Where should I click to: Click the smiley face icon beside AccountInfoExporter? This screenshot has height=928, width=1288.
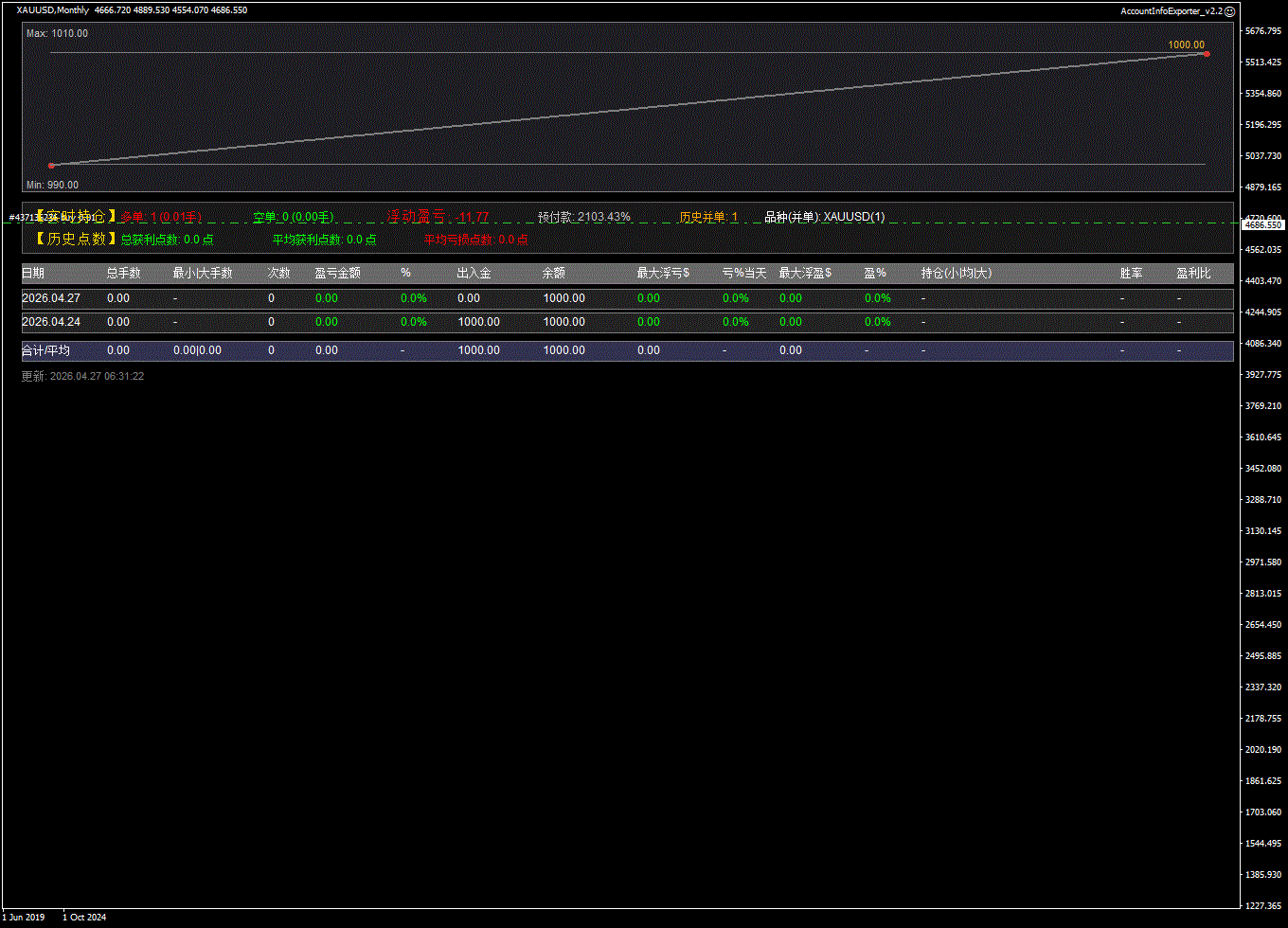coord(1230,11)
